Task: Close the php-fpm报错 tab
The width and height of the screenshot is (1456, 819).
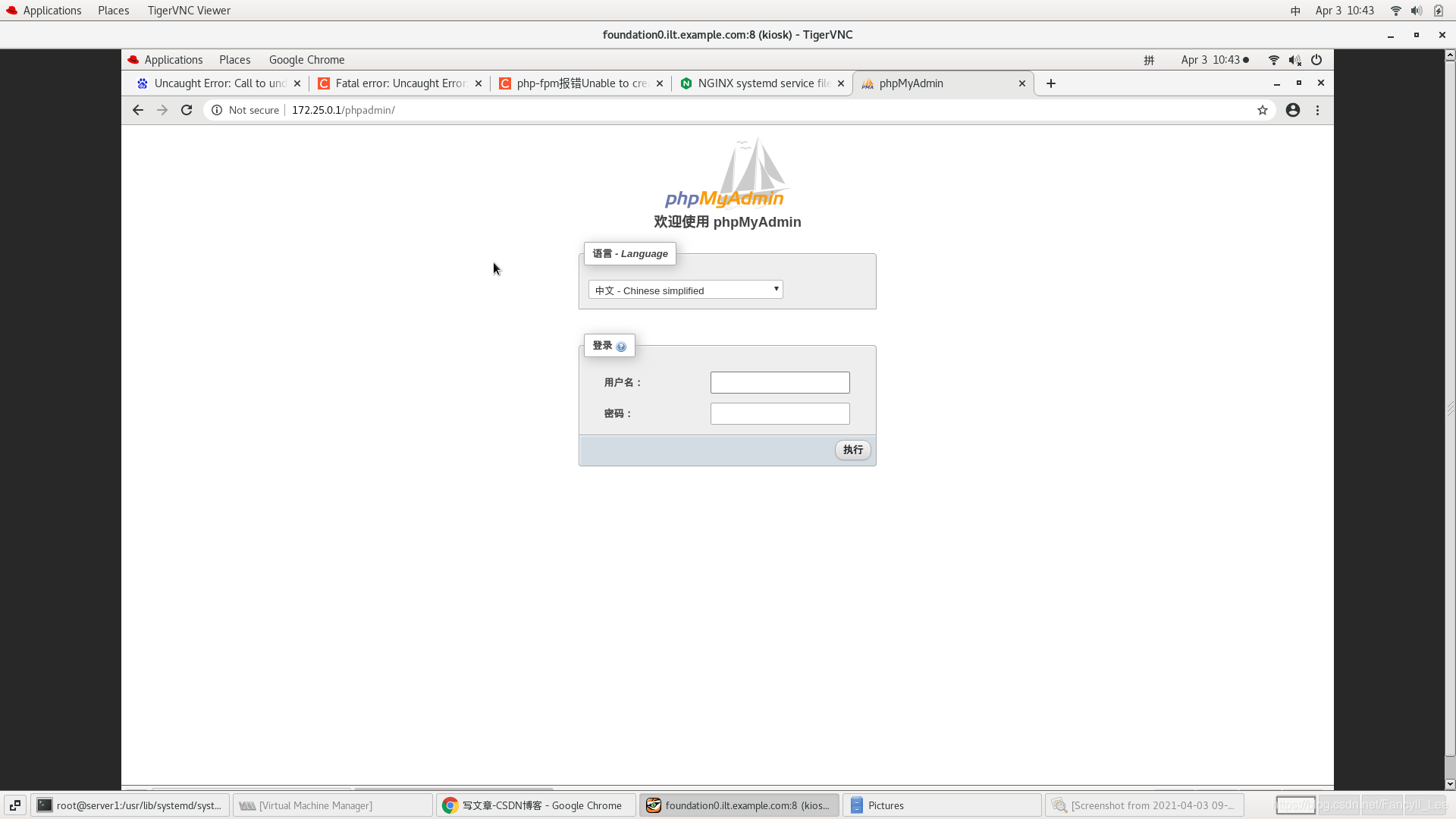Action: click(660, 83)
